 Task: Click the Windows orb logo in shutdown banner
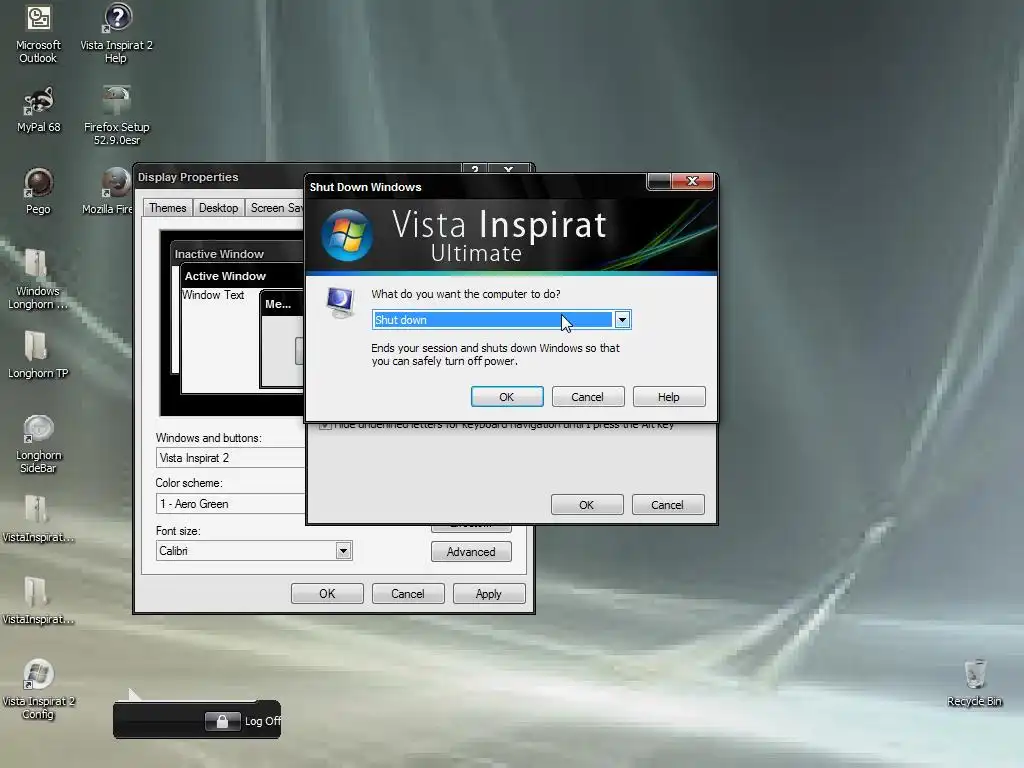[347, 235]
